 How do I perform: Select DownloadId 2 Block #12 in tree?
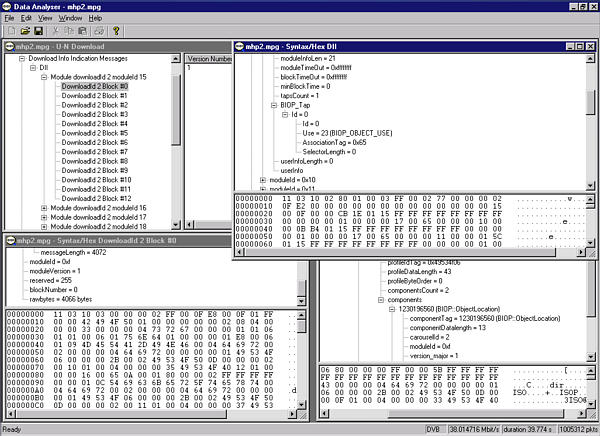tap(95, 198)
